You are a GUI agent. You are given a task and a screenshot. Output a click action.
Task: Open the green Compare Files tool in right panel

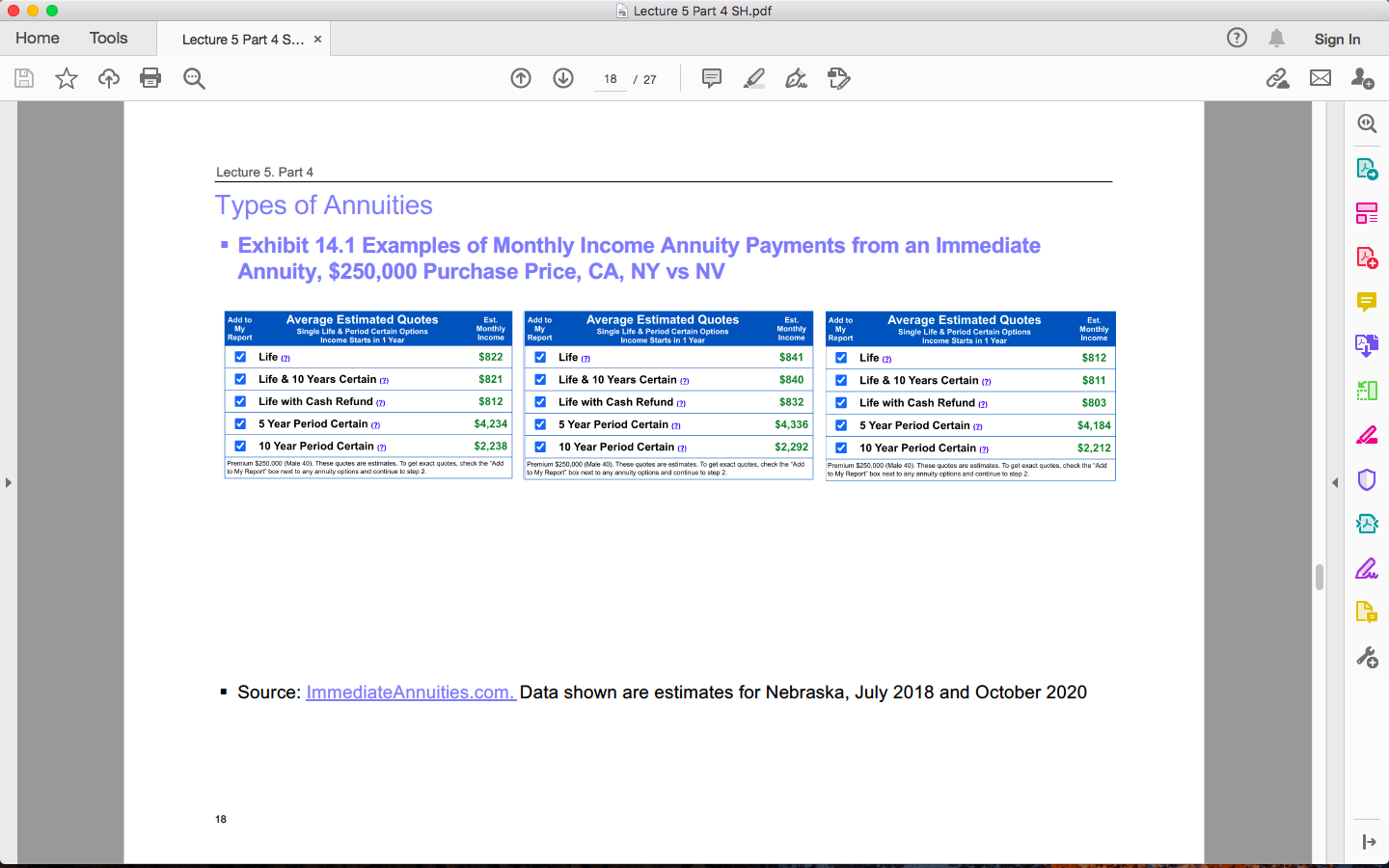coord(1367,391)
